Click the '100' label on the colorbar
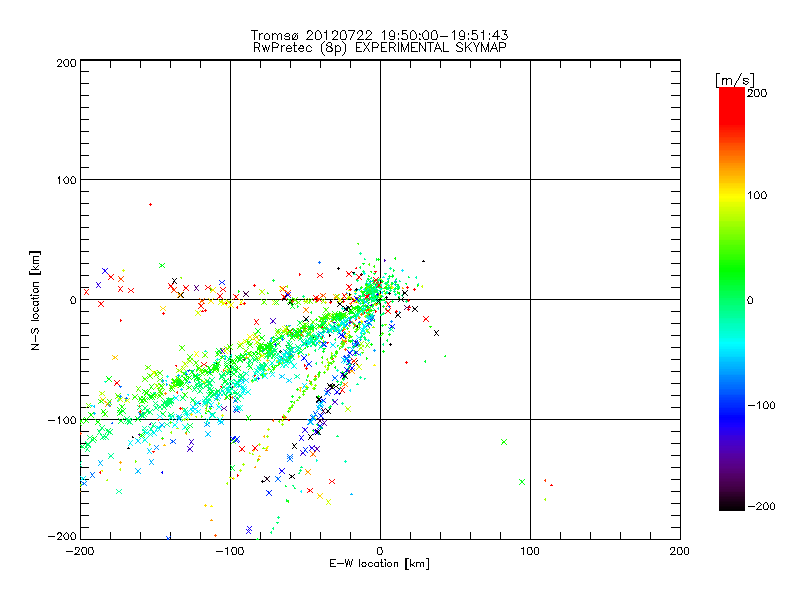The width and height of the screenshot is (800, 600). tap(757, 195)
